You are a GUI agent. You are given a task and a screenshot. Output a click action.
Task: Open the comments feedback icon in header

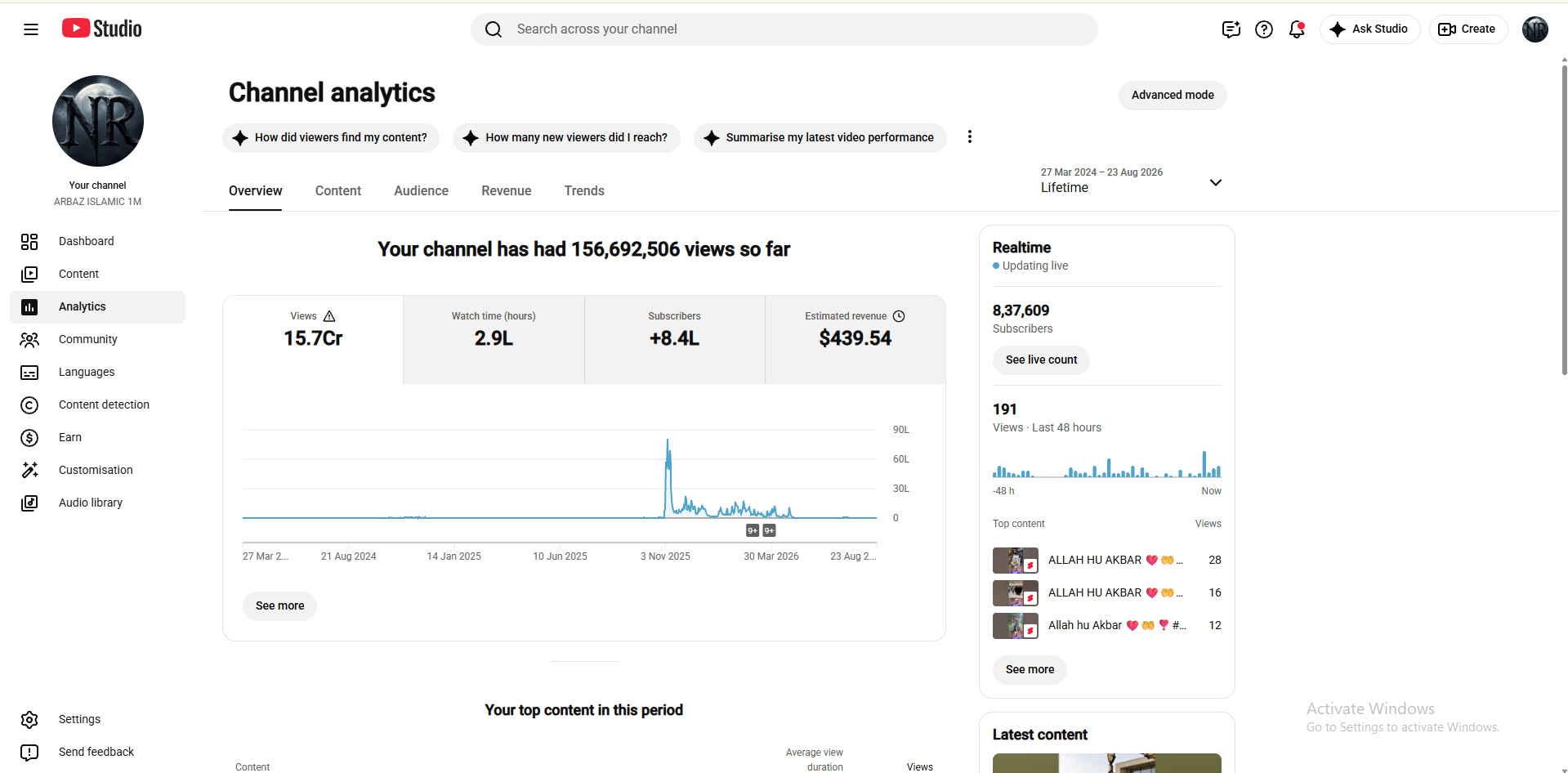click(1231, 29)
